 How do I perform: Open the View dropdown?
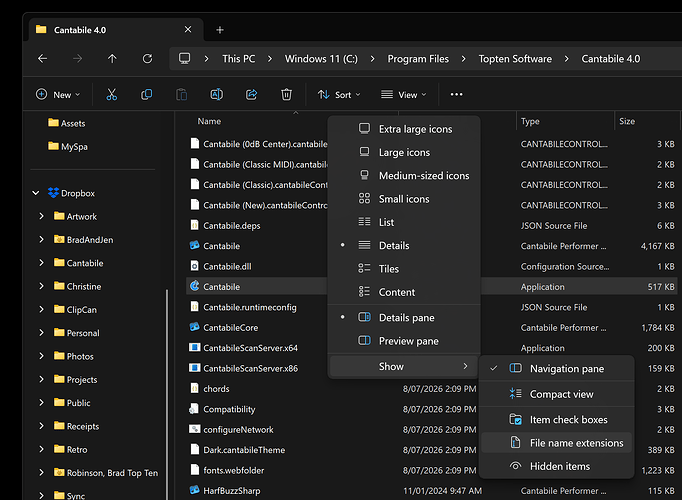[x=404, y=94]
